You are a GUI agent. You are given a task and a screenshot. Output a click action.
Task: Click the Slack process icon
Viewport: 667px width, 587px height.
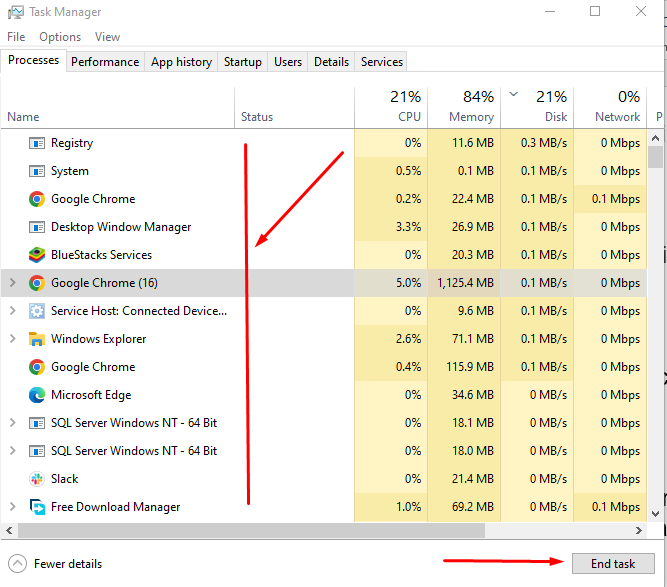pyautogui.click(x=37, y=479)
